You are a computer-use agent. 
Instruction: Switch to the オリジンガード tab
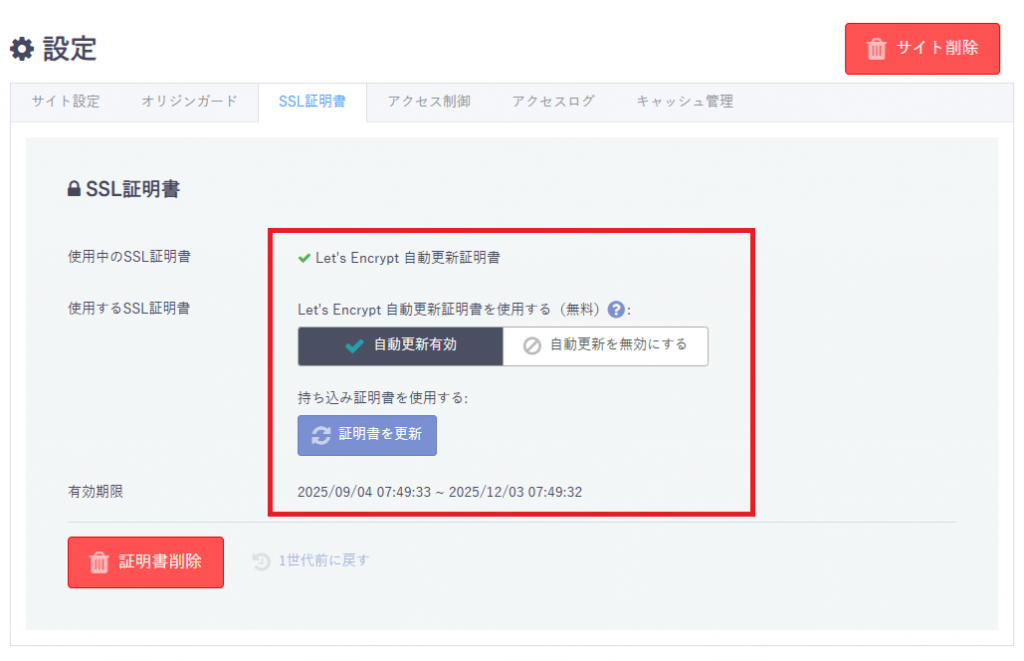(x=189, y=101)
